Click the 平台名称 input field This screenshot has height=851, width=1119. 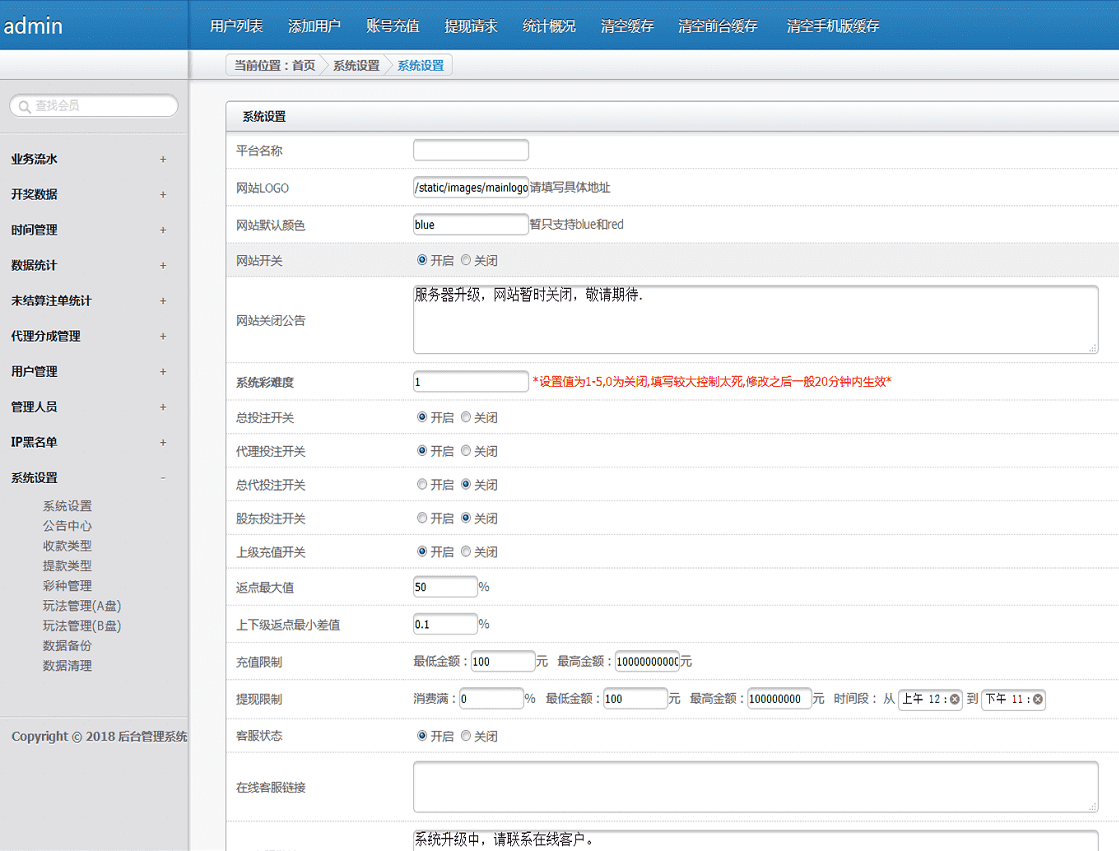pos(470,151)
